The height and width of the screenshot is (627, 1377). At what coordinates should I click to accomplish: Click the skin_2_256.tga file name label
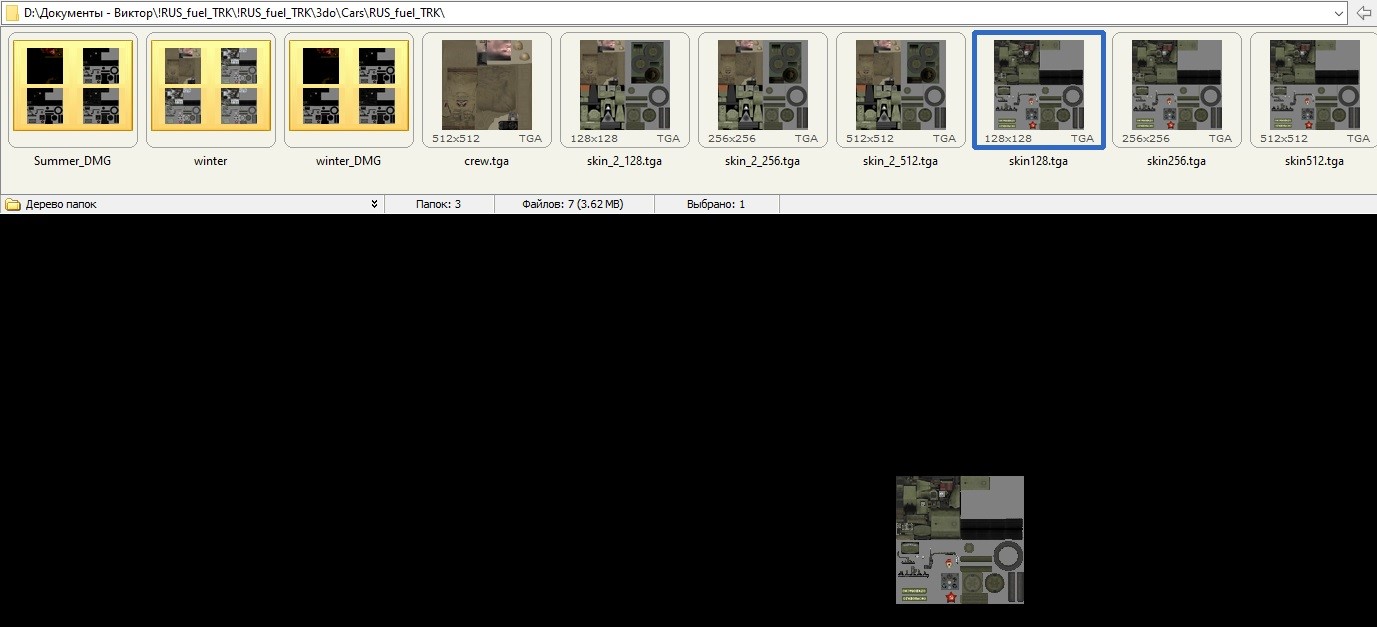tap(763, 161)
